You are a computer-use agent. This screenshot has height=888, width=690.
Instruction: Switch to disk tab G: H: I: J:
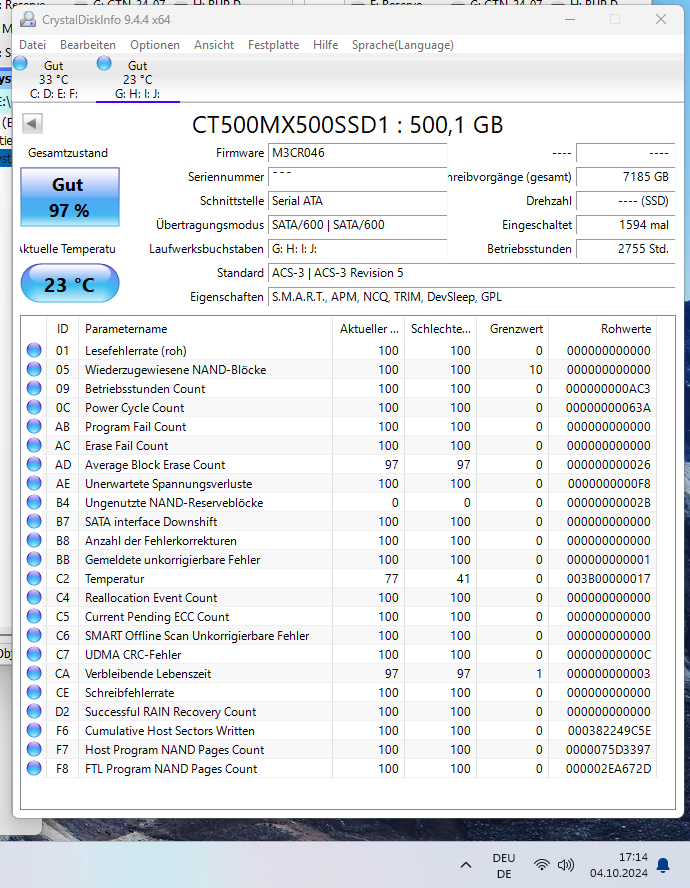[138, 79]
